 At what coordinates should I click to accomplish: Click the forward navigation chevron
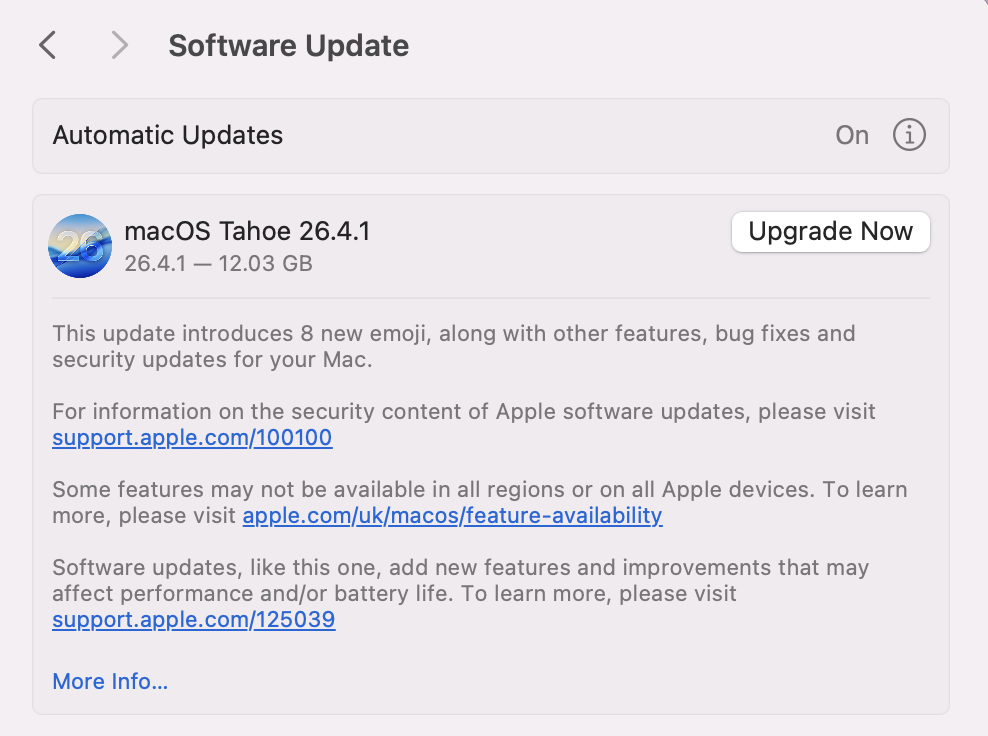[x=119, y=45]
